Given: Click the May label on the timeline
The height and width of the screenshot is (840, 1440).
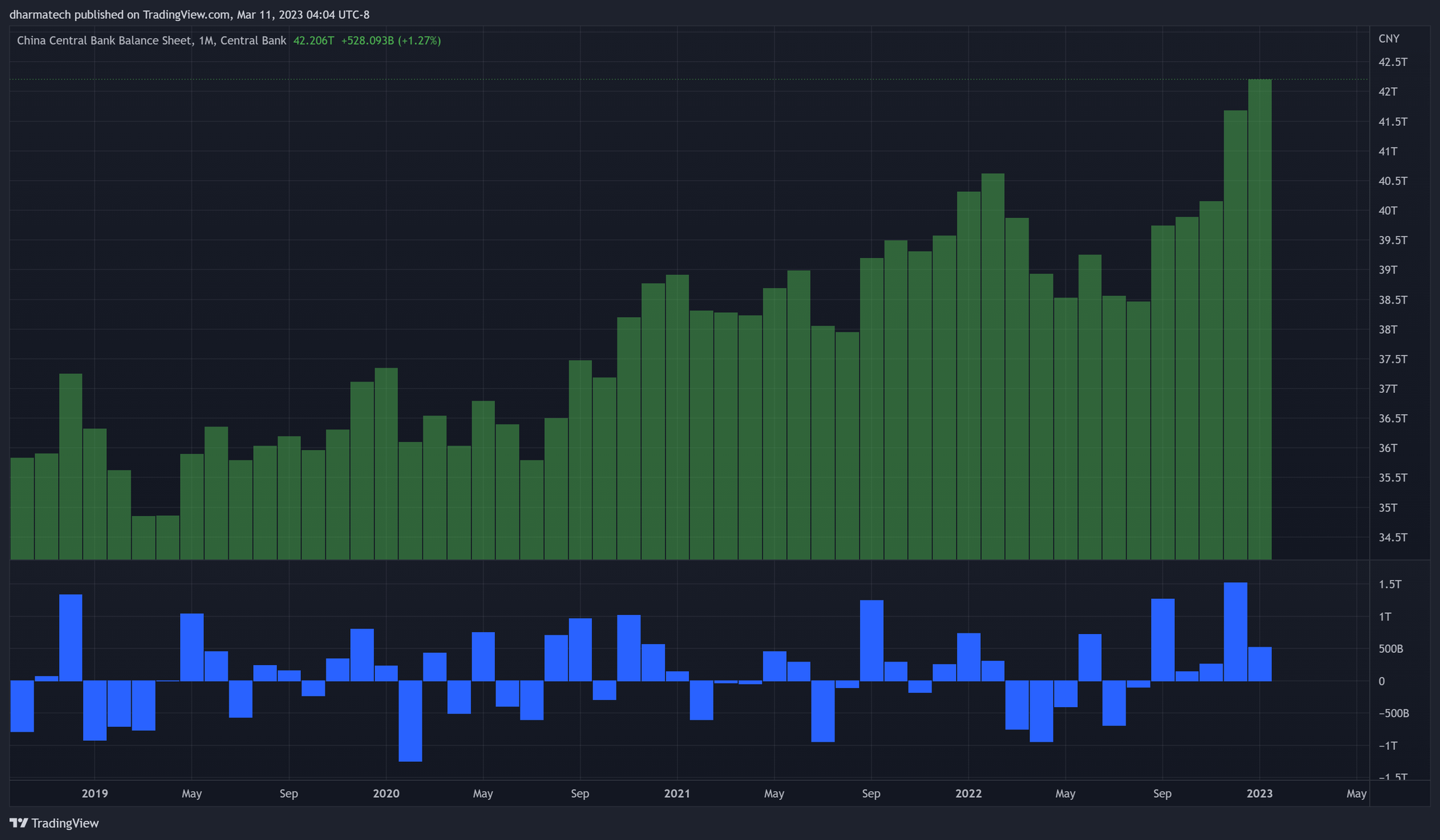Looking at the screenshot, I should pyautogui.click(x=191, y=793).
